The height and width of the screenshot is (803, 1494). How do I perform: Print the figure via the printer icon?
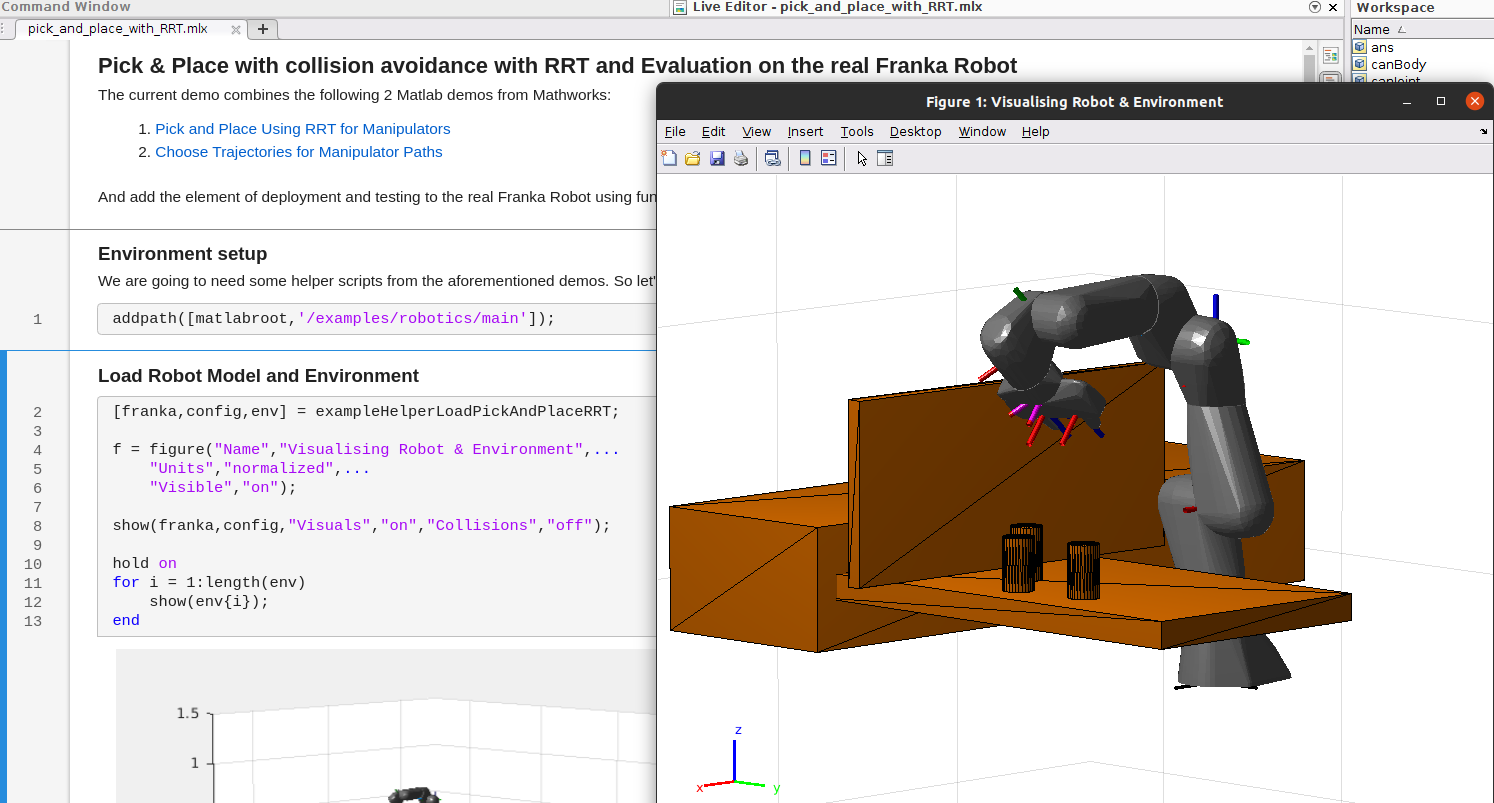740,157
